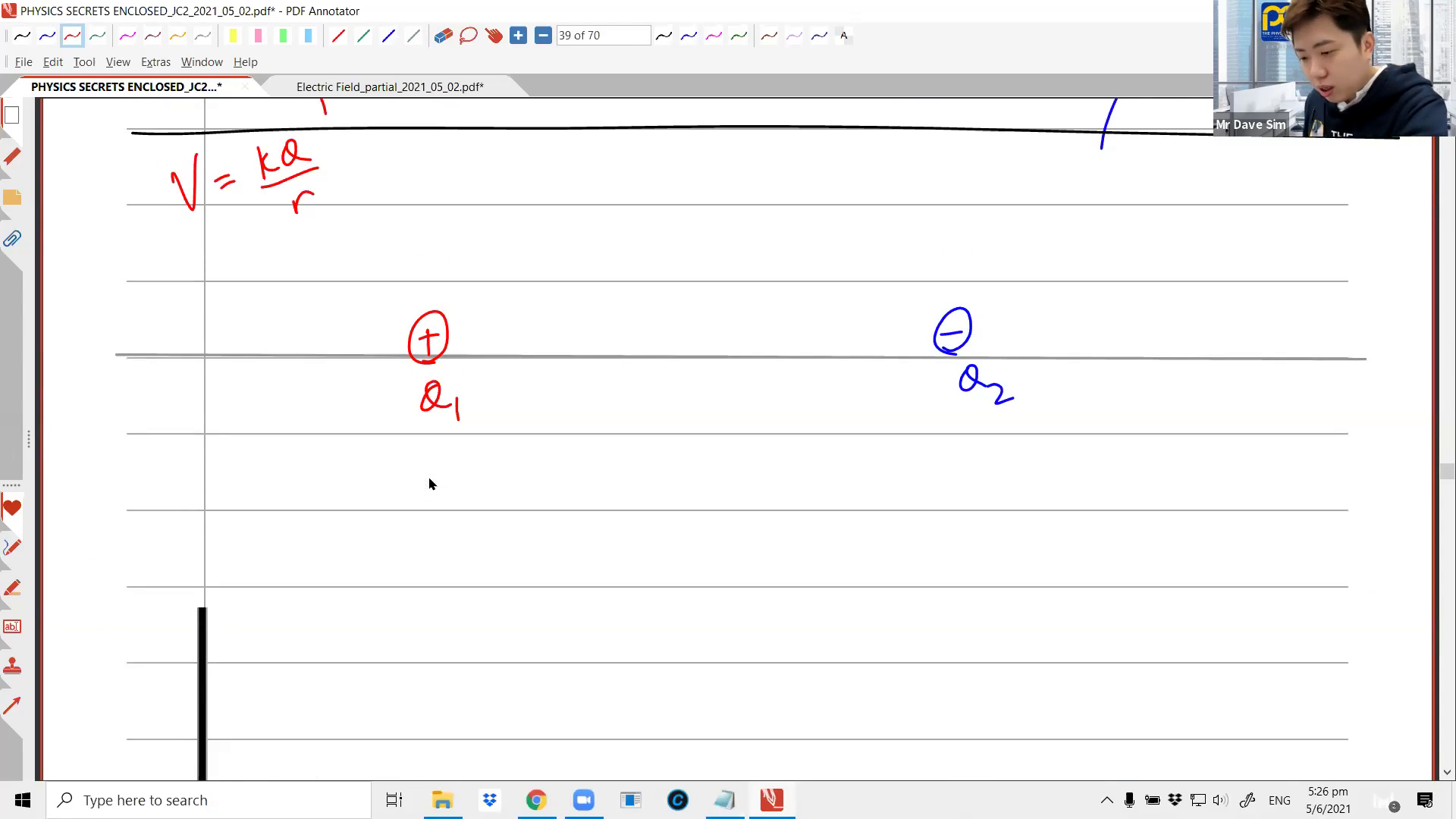
Task: Select the paperclip attachment tool
Action: (12, 239)
